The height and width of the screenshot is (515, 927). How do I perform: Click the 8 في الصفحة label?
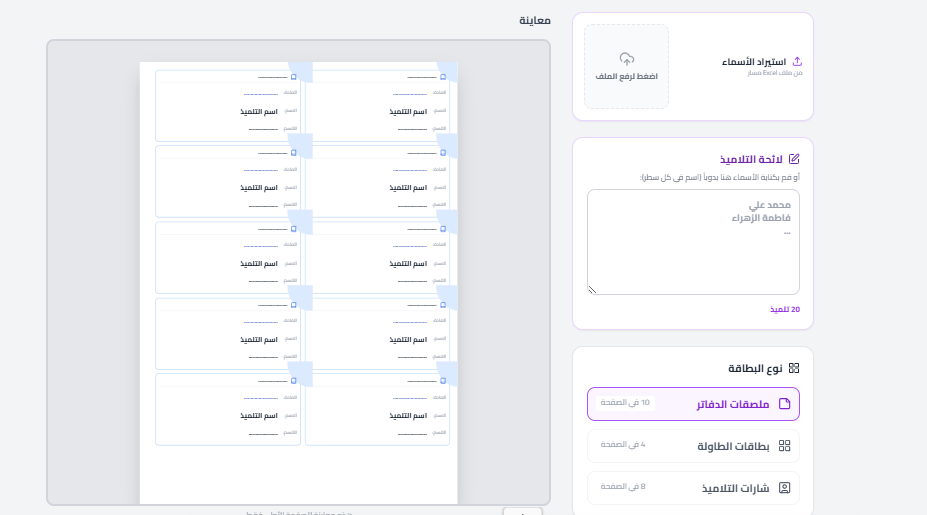(623, 487)
